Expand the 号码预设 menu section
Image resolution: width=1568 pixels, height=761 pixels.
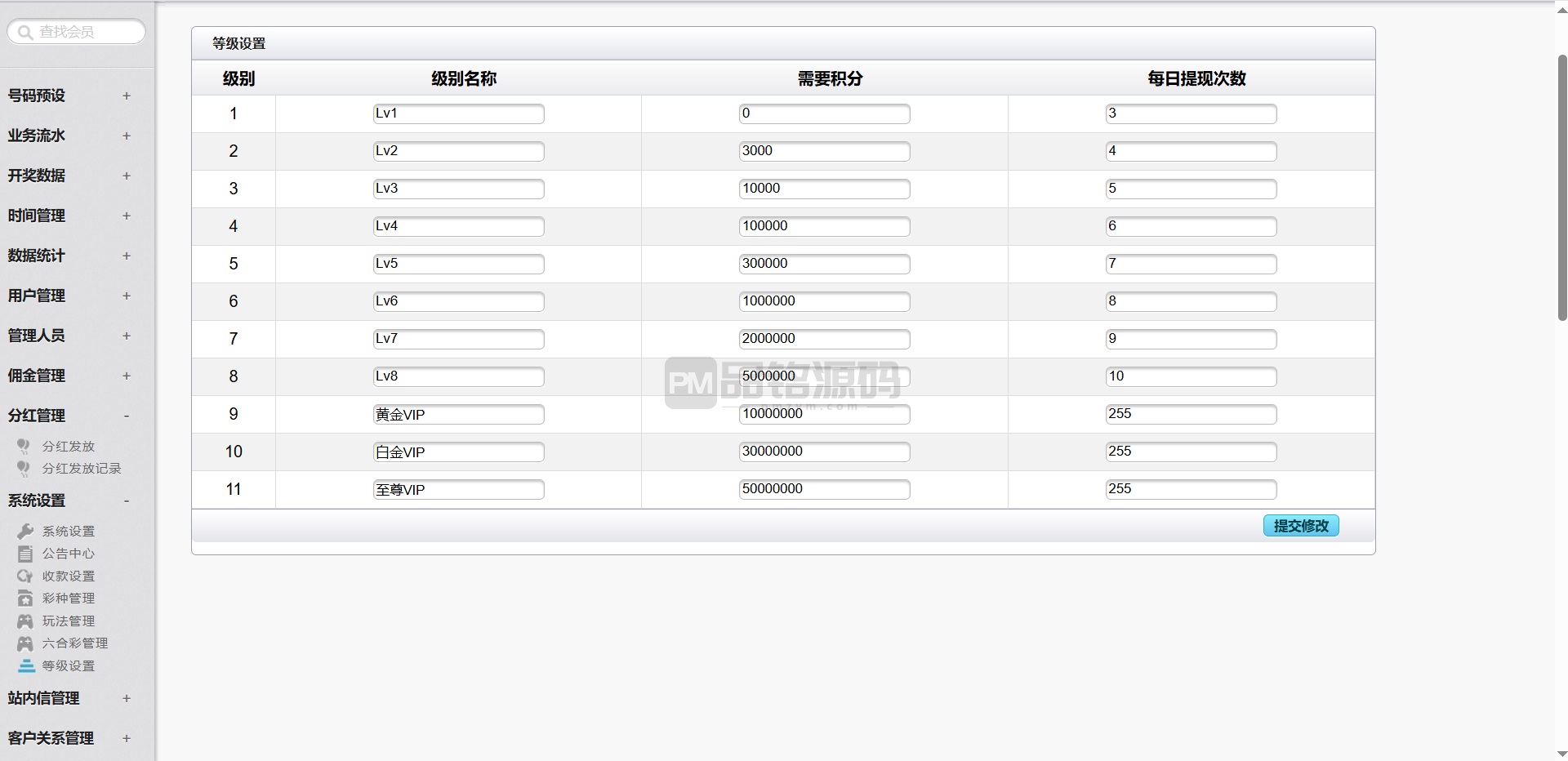pos(127,96)
